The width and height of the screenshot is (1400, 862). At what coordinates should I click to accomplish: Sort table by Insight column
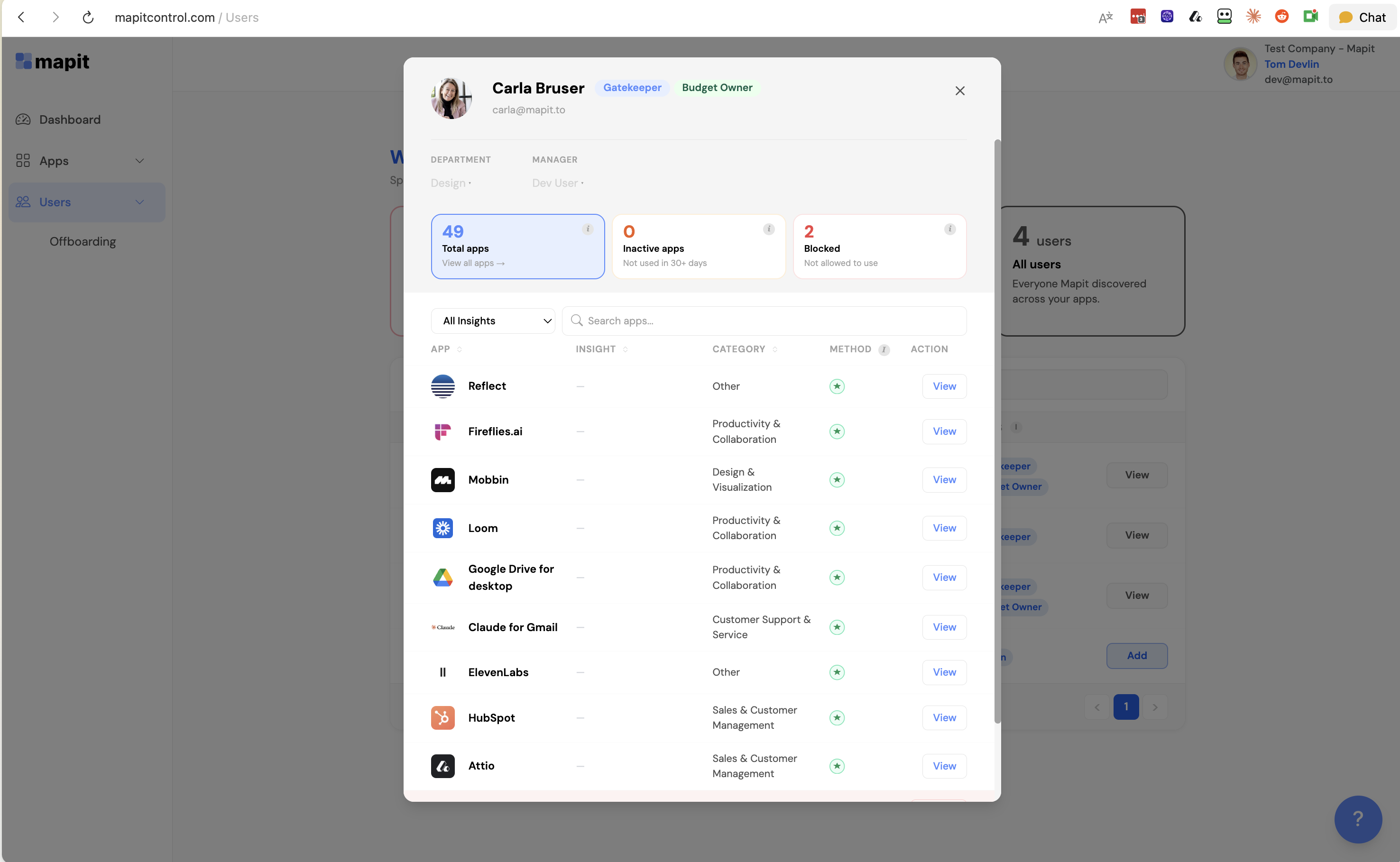625,349
